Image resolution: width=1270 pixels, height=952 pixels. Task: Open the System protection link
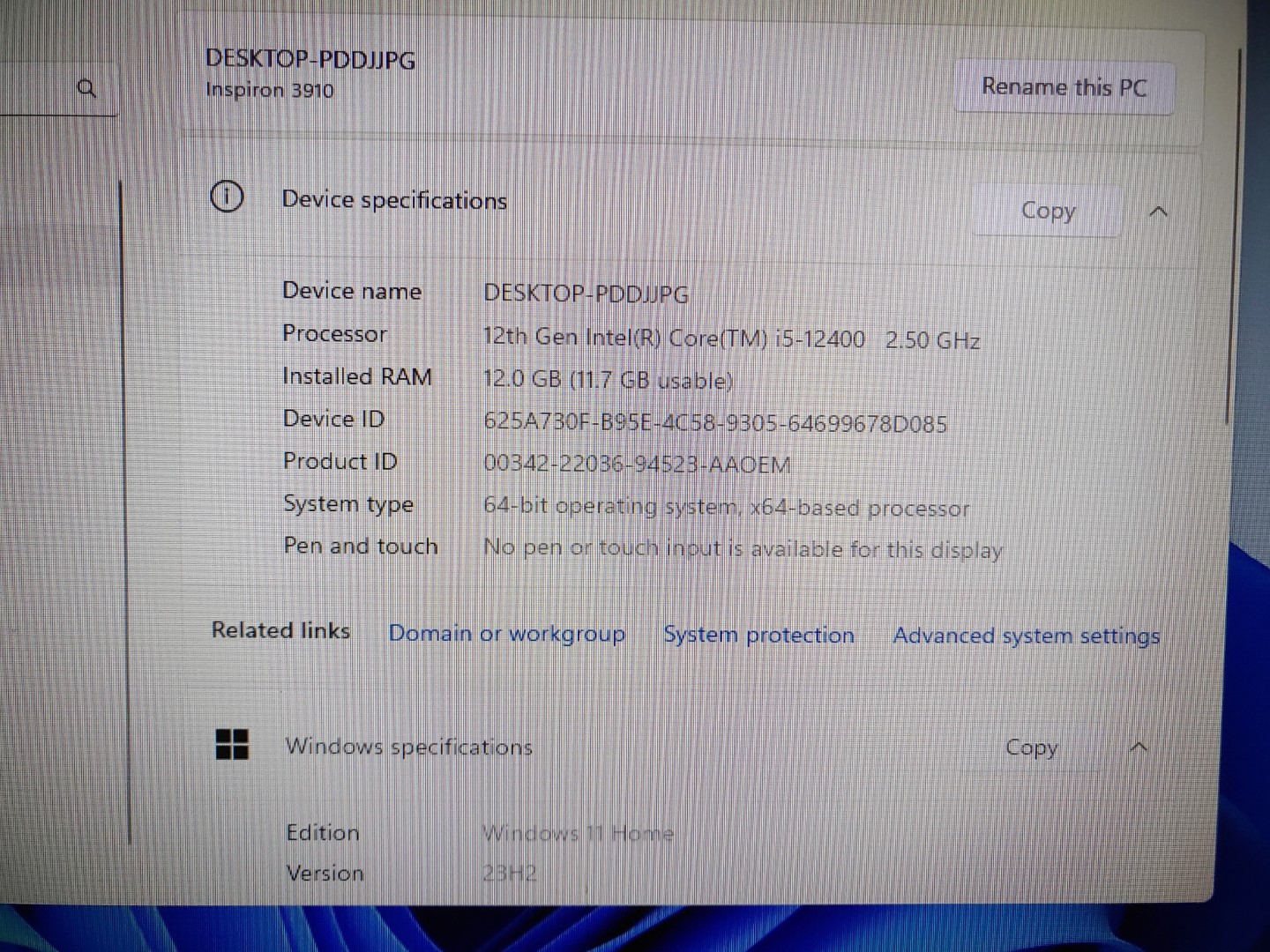click(x=758, y=635)
